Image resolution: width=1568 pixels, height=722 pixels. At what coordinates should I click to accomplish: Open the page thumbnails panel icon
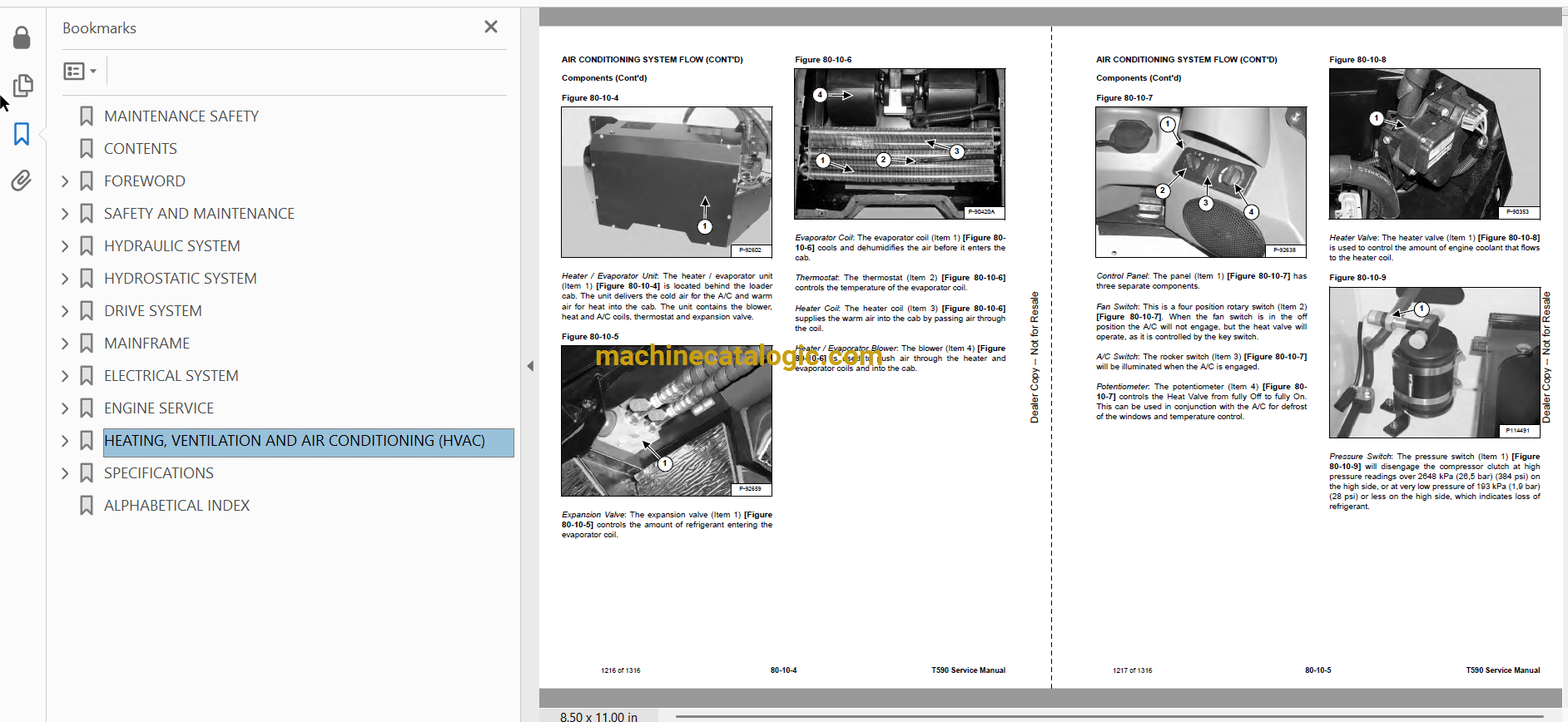[x=22, y=85]
